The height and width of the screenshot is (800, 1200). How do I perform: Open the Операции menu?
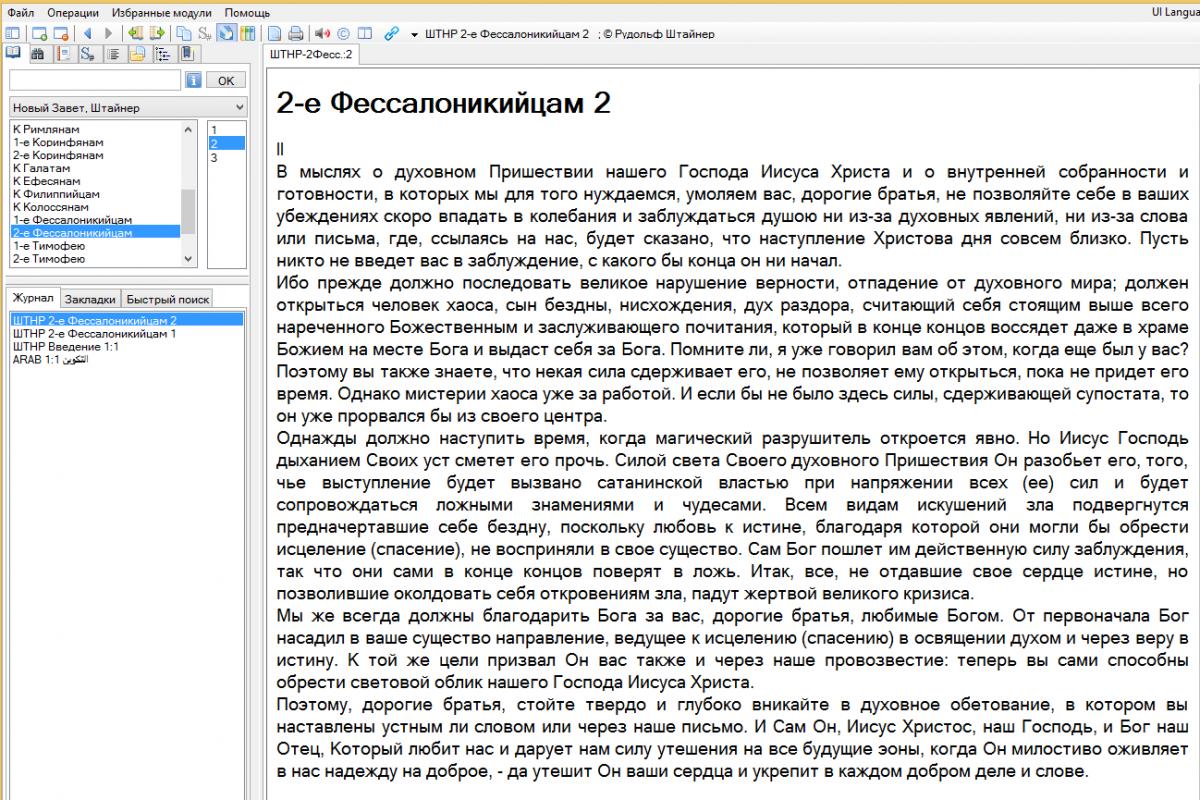[x=72, y=12]
